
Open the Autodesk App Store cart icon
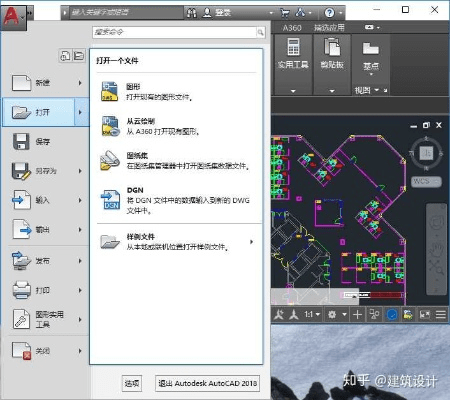tap(285, 13)
